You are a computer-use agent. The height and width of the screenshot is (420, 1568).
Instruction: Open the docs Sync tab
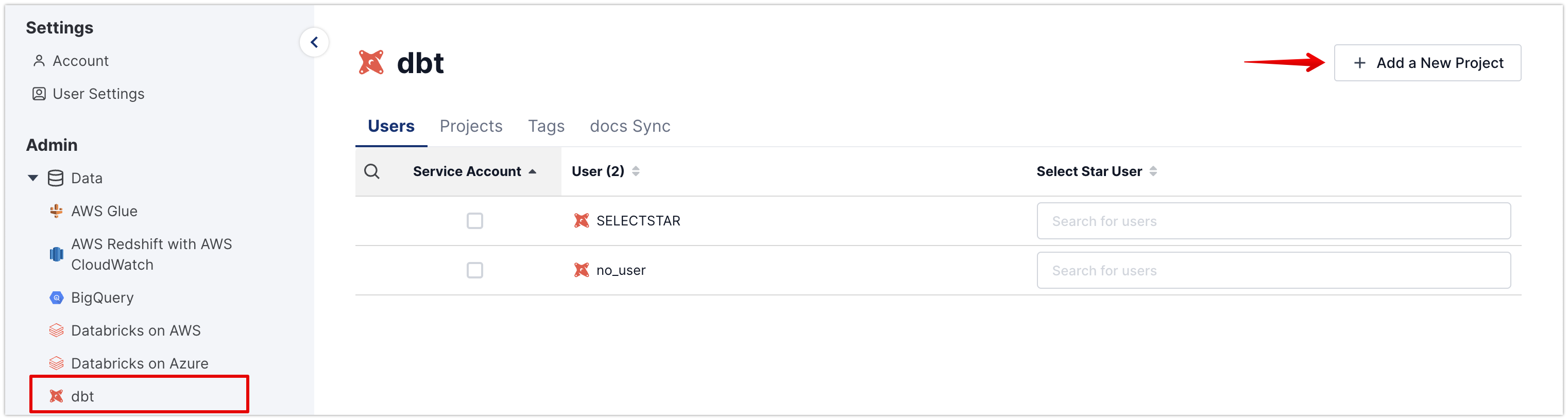(x=630, y=126)
